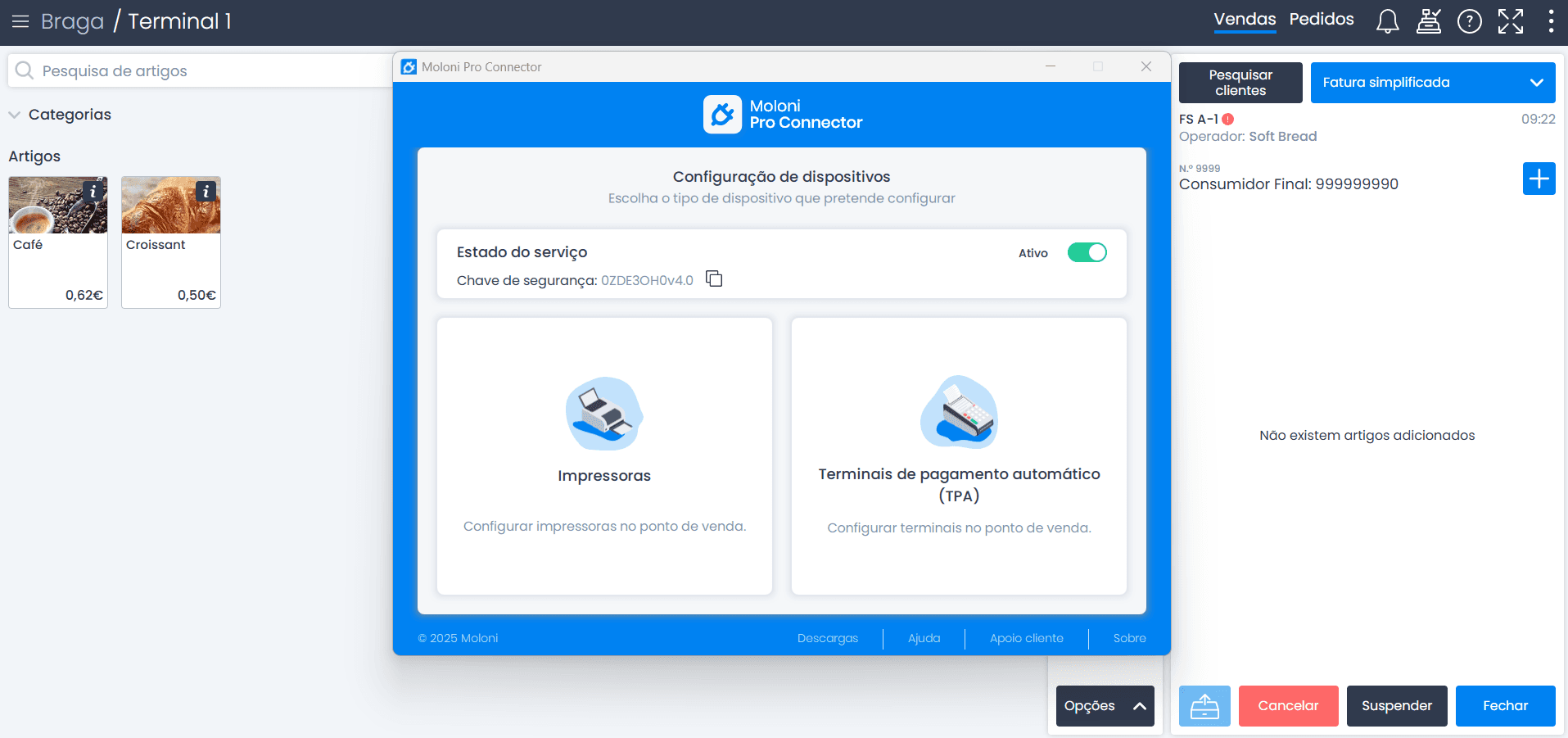1568x738 pixels.
Task: Open the Sobre footer link
Action: 1129,638
